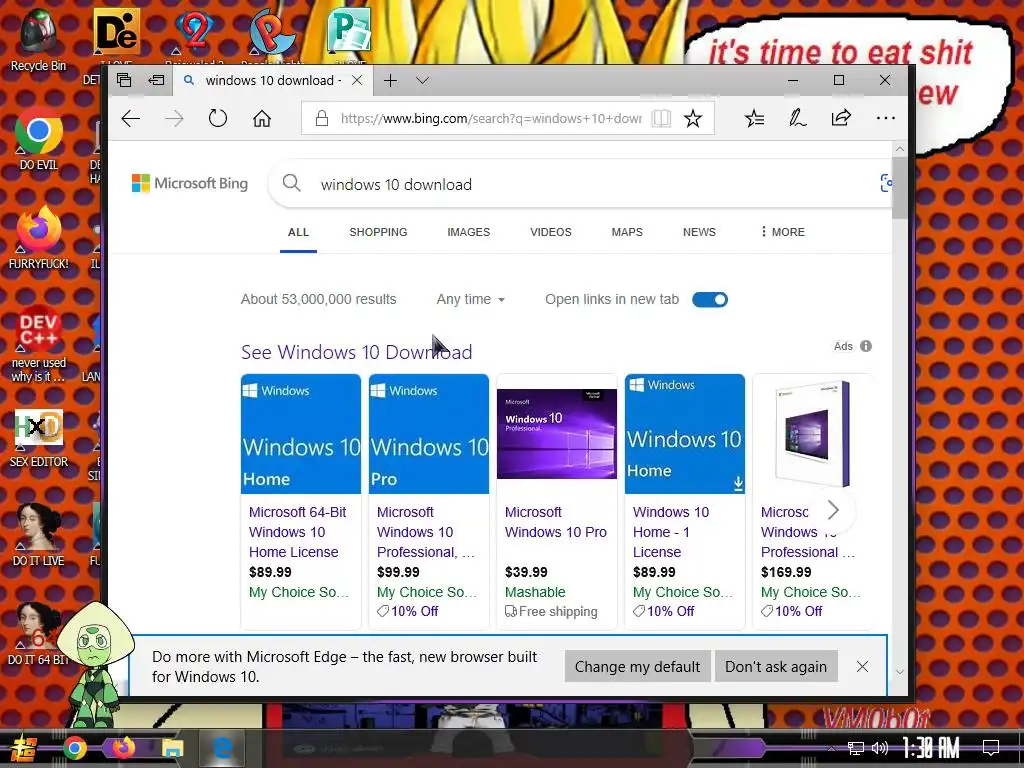1024x768 pixels.
Task: Click scrollbar down arrow
Action: [x=899, y=672]
